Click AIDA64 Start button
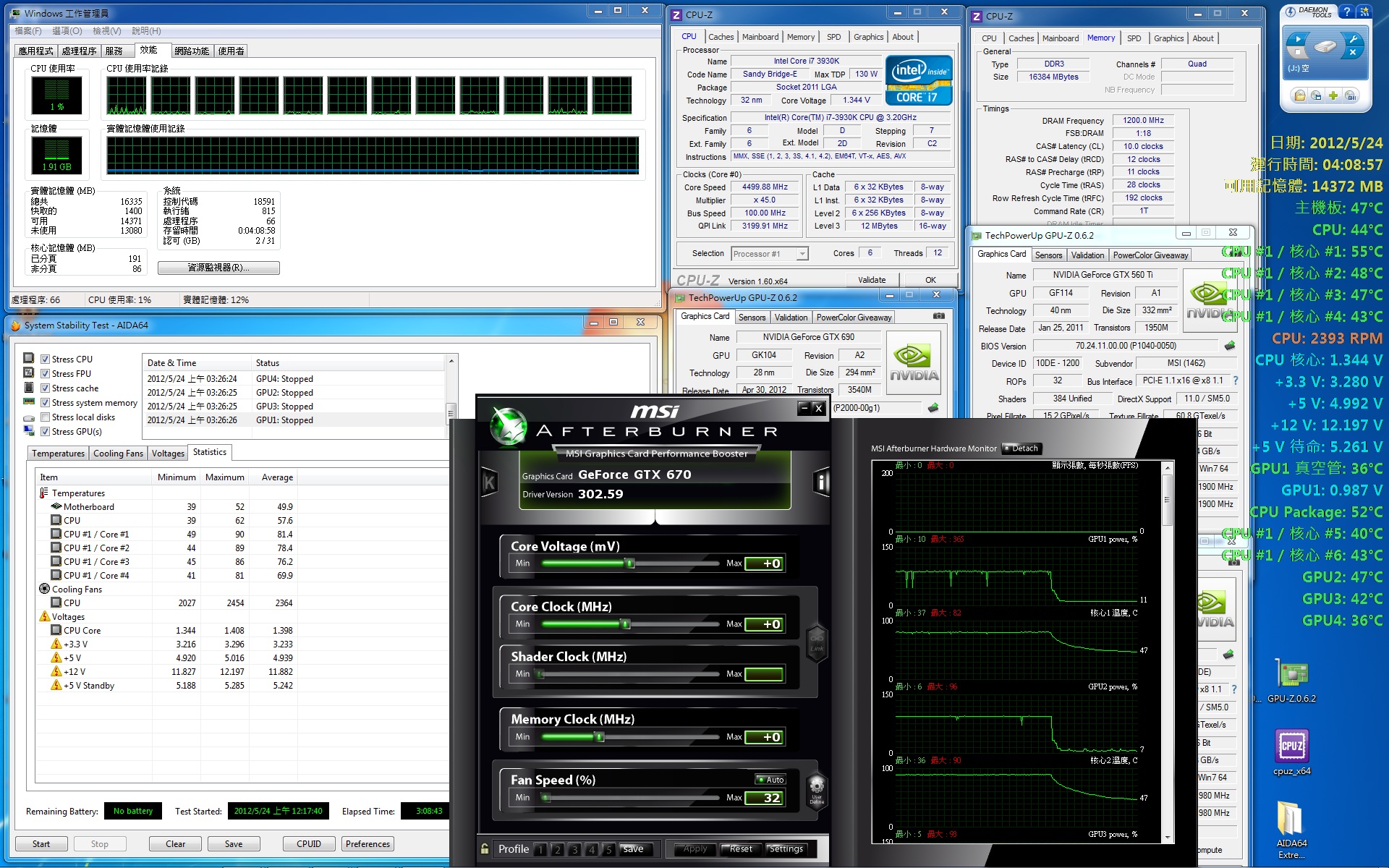The width and height of the screenshot is (1389, 868). 41,844
